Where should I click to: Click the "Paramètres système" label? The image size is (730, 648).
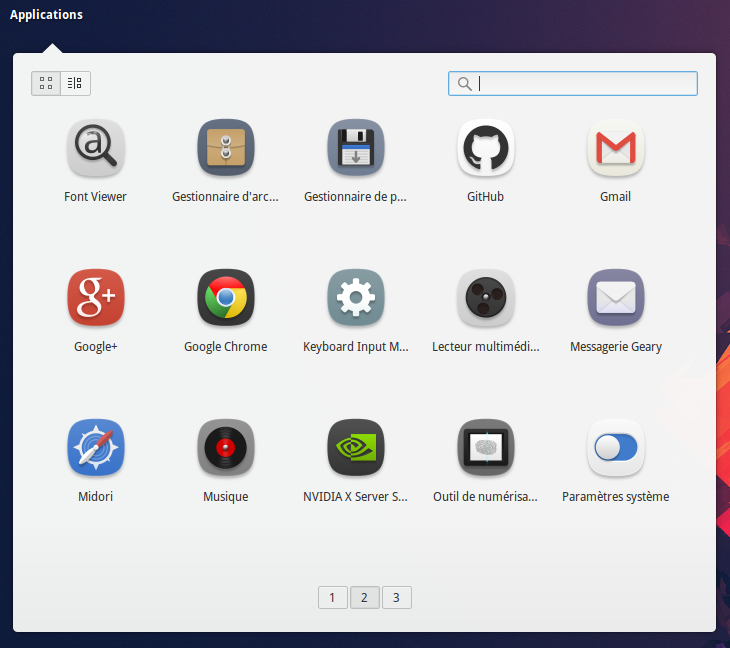615,497
